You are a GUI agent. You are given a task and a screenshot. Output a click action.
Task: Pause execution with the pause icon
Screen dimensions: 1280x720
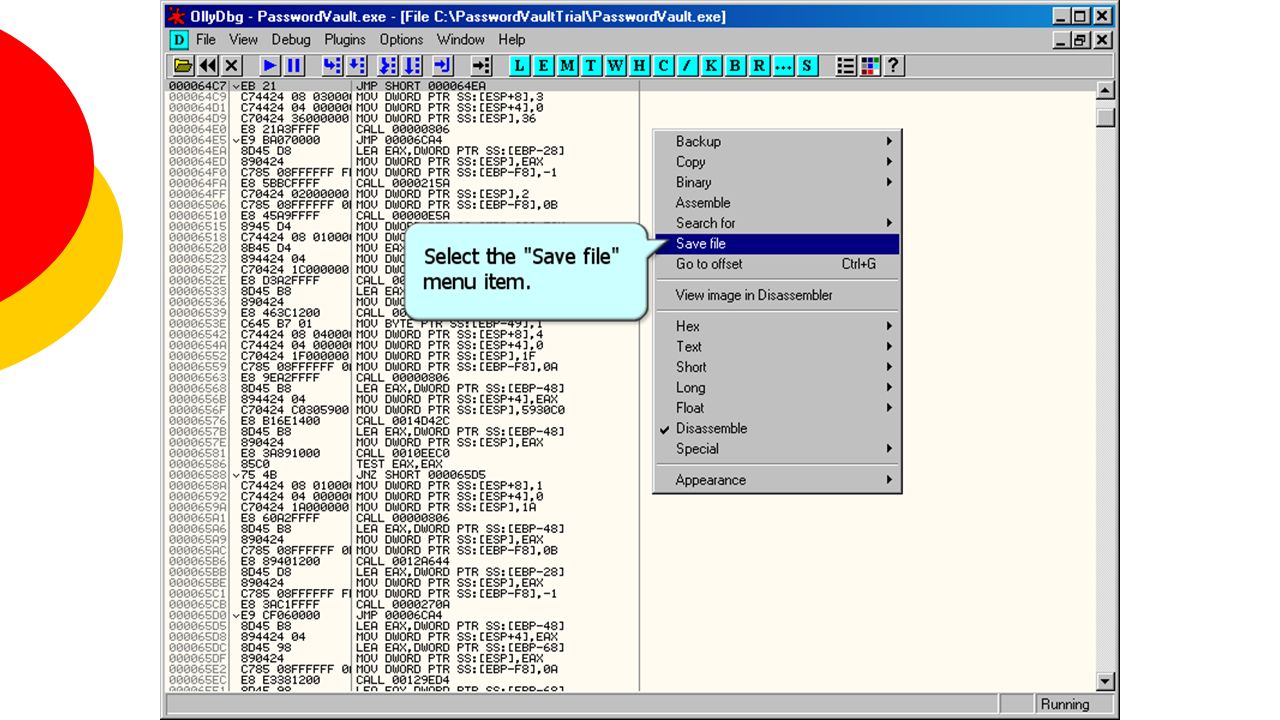(x=294, y=66)
